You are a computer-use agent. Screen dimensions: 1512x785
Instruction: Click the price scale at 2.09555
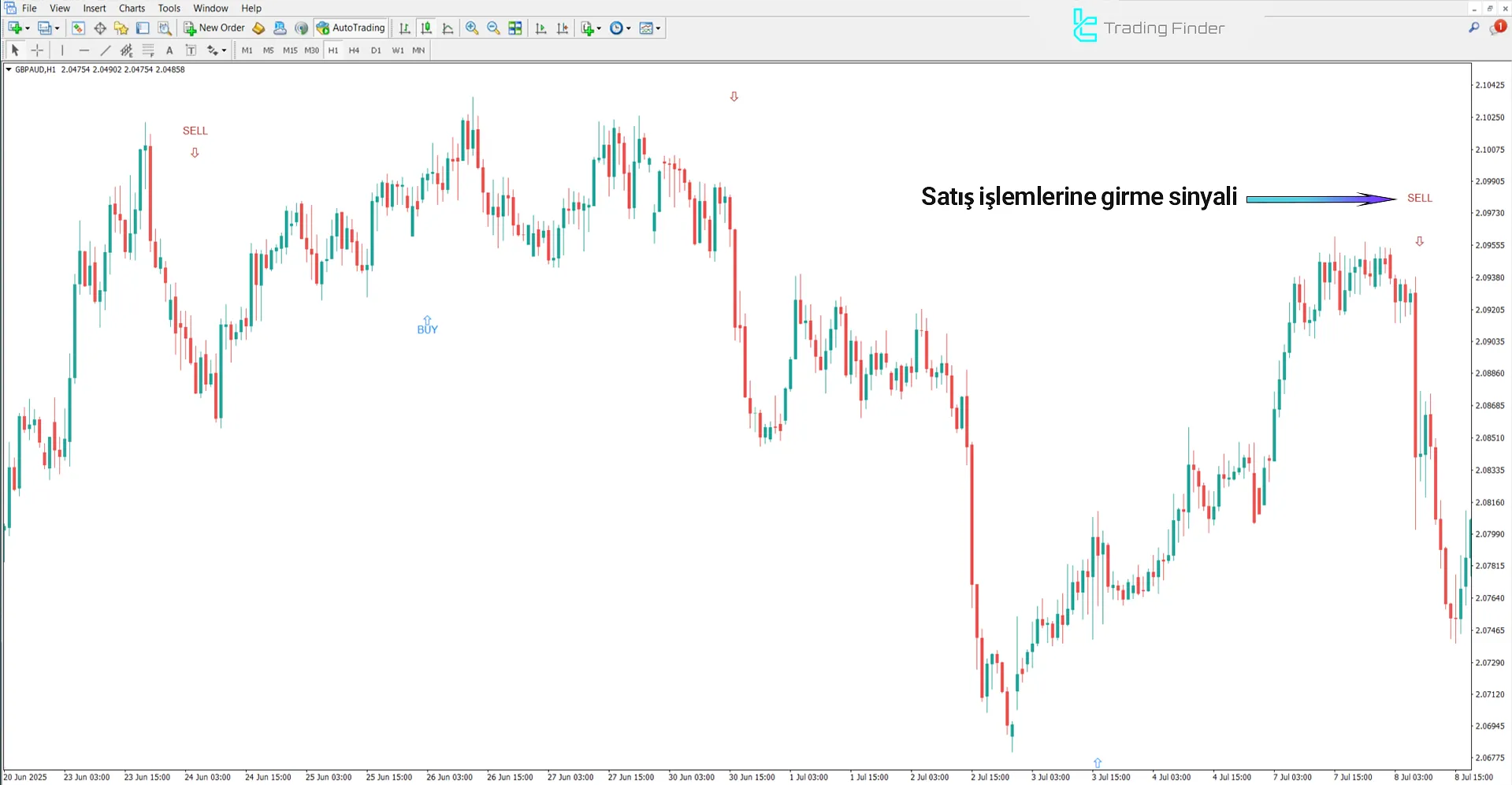tap(1489, 245)
